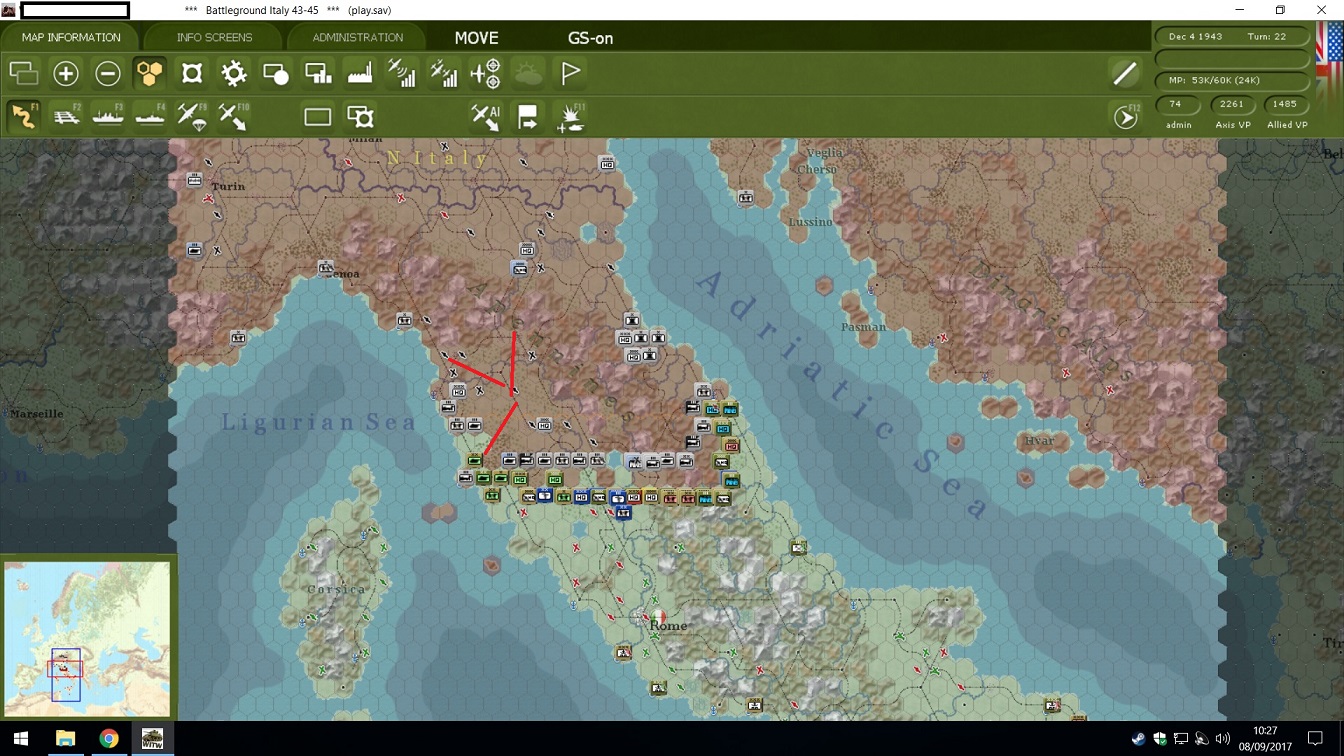This screenshot has height=756, width=1344.
Task: Zoom out the map with minus icon
Action: 108,73
